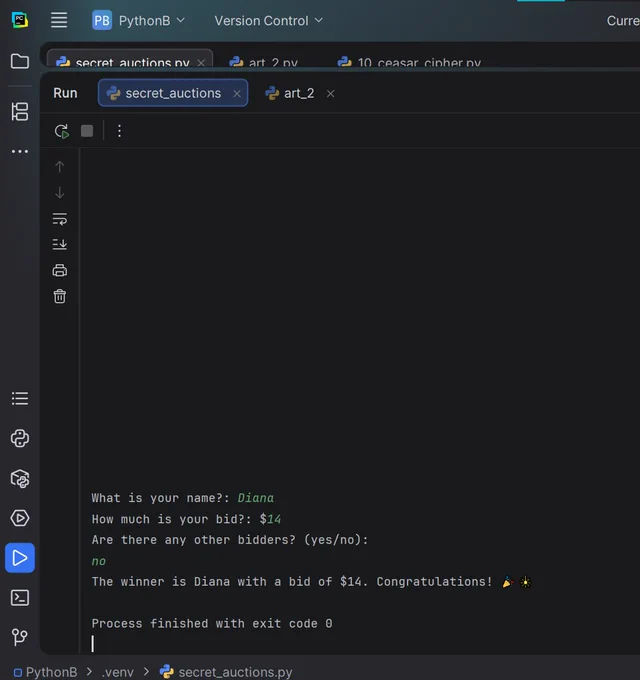Screen dimensions: 640x680
Task: Click the PB project badge icon
Action: point(102,20)
